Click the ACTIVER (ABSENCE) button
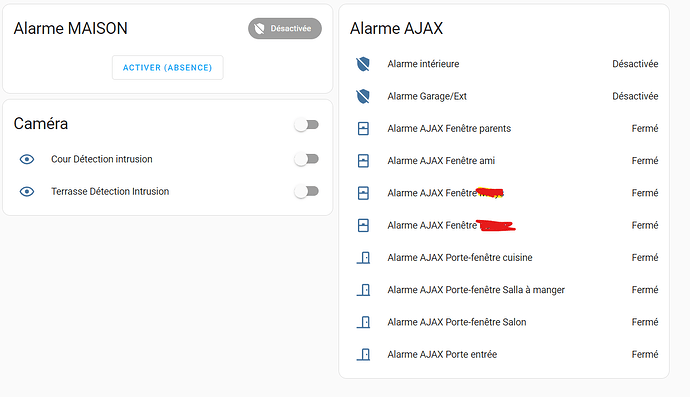This screenshot has width=690, height=397. [167, 67]
